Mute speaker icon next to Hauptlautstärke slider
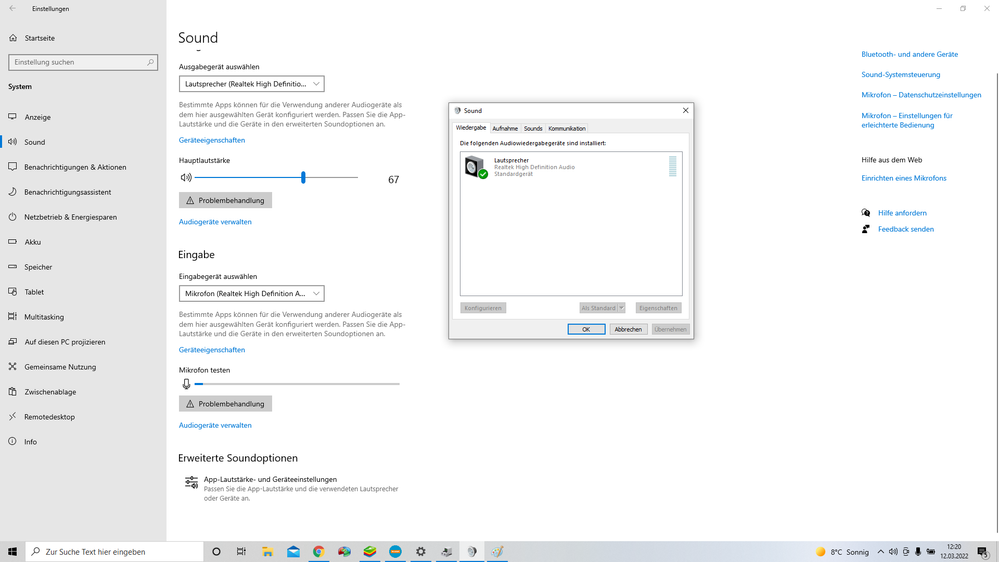The height and width of the screenshot is (562, 999). [186, 178]
